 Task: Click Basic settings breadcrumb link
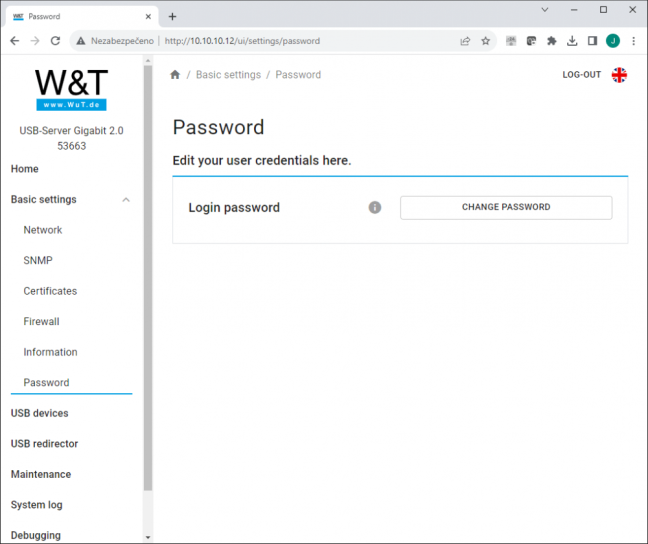[x=228, y=75]
